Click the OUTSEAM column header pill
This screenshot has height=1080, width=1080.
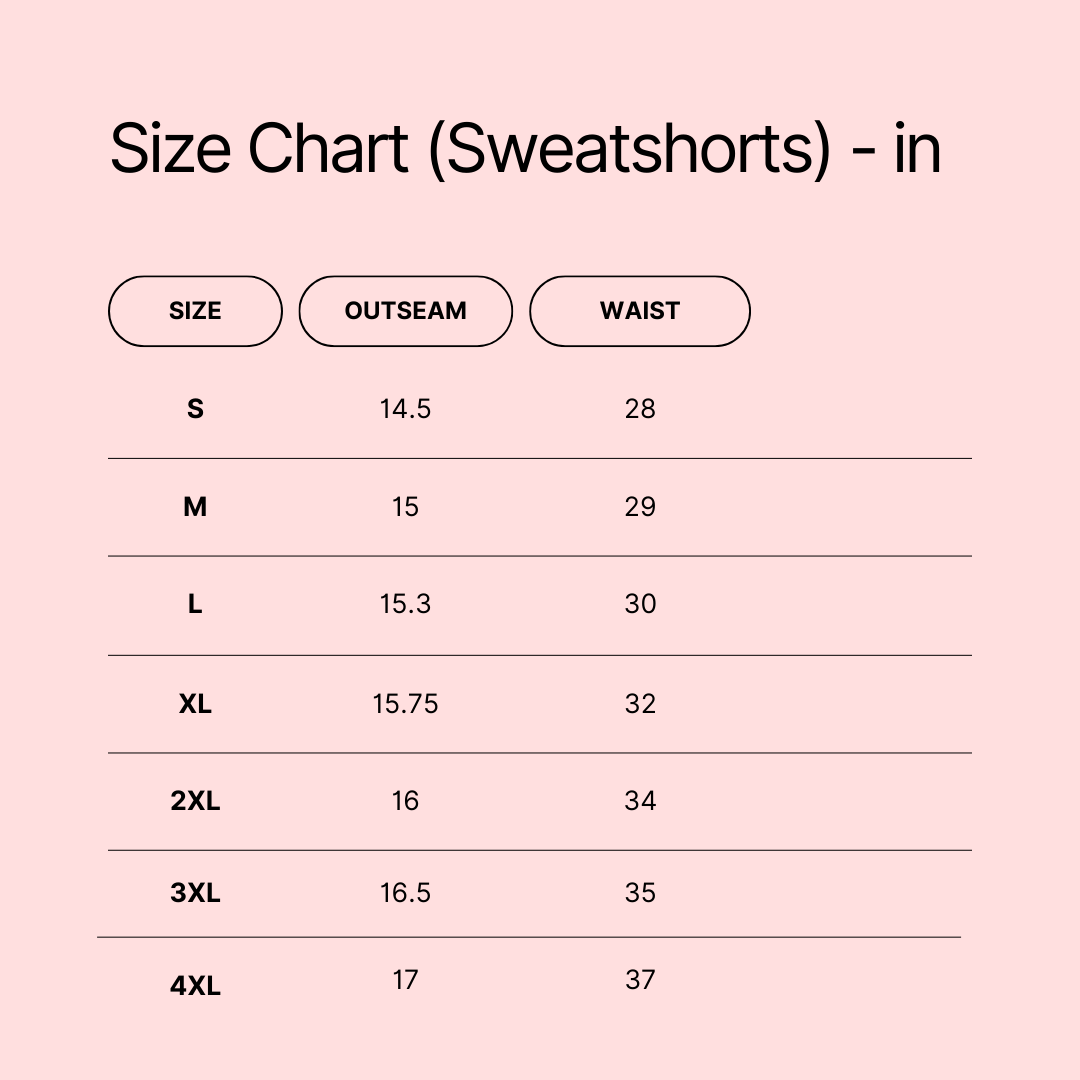pyautogui.click(x=405, y=311)
